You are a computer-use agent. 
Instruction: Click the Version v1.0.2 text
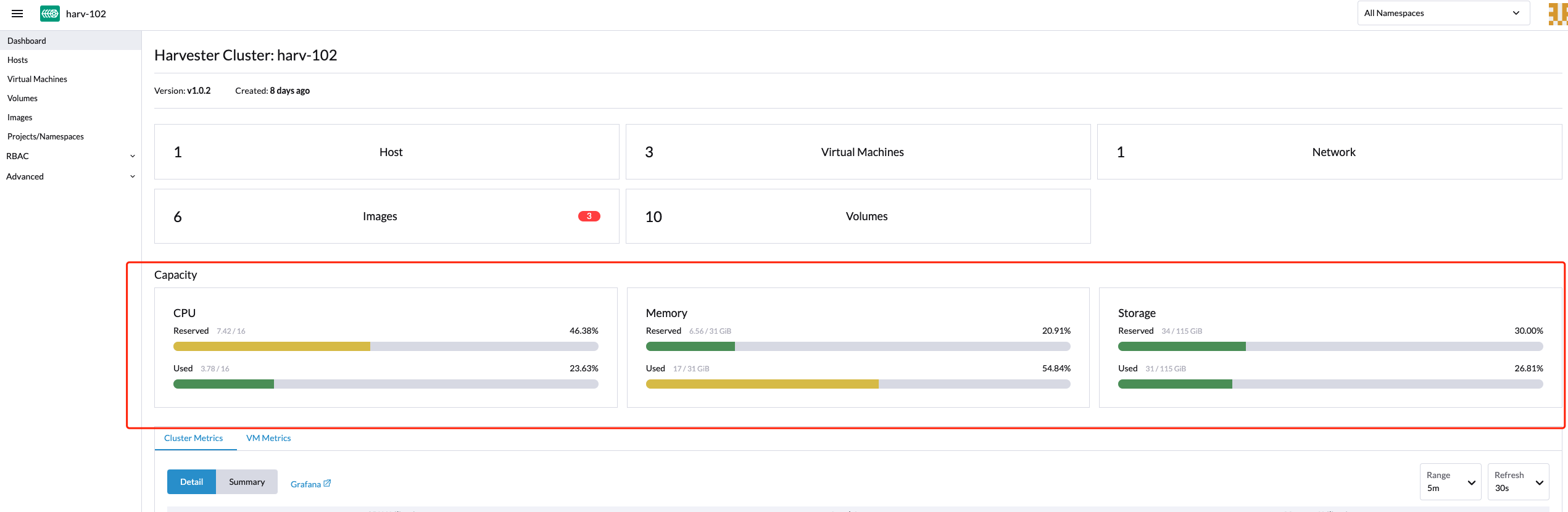(x=182, y=91)
